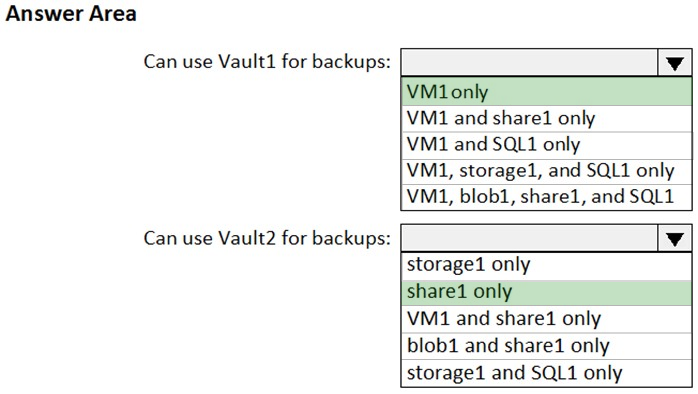
Task: Select "blob1 and share1 only" option
Action: [x=547, y=346]
